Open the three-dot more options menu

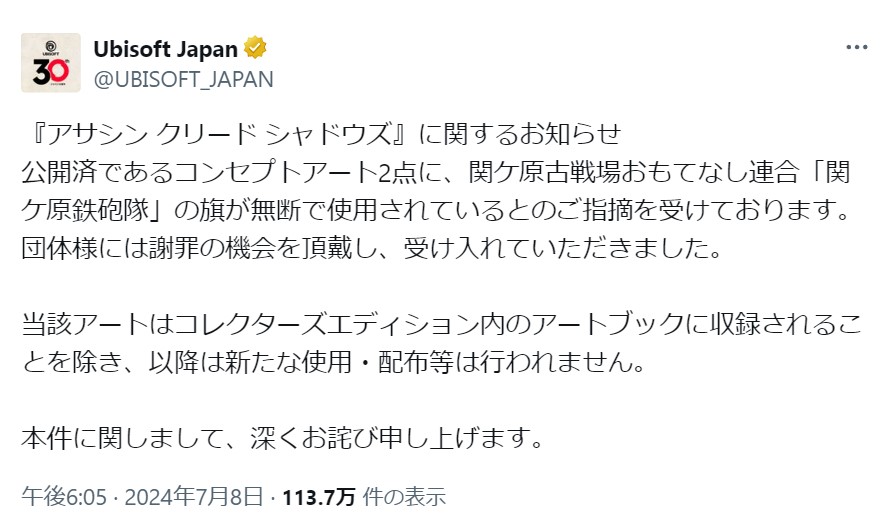pyautogui.click(x=856, y=48)
